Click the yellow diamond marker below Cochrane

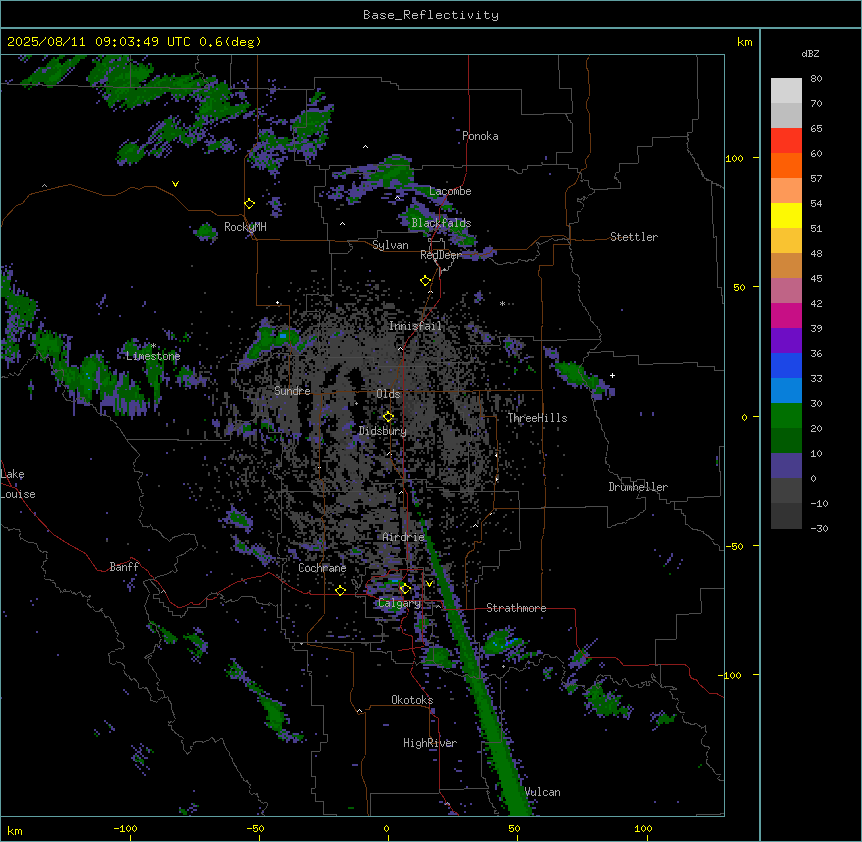tap(340, 590)
